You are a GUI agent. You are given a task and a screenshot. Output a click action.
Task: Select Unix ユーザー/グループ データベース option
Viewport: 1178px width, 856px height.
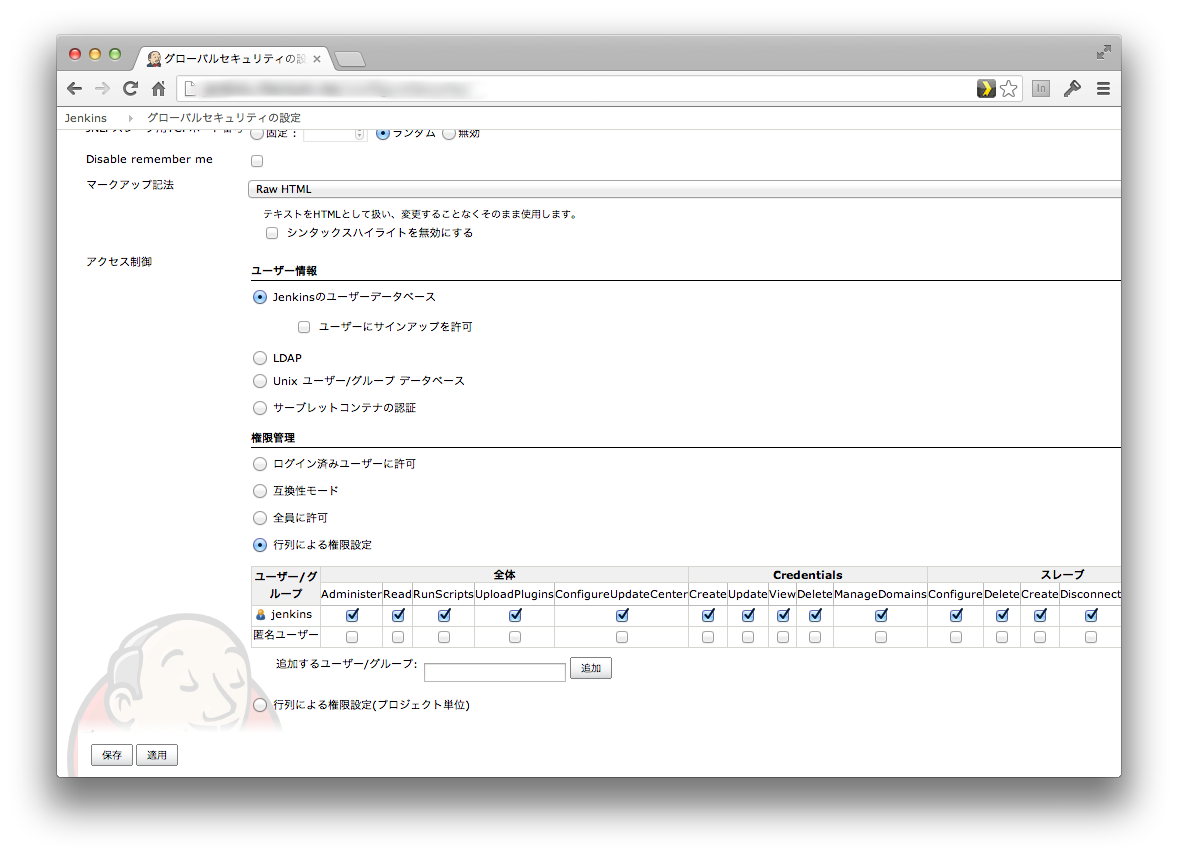point(260,381)
